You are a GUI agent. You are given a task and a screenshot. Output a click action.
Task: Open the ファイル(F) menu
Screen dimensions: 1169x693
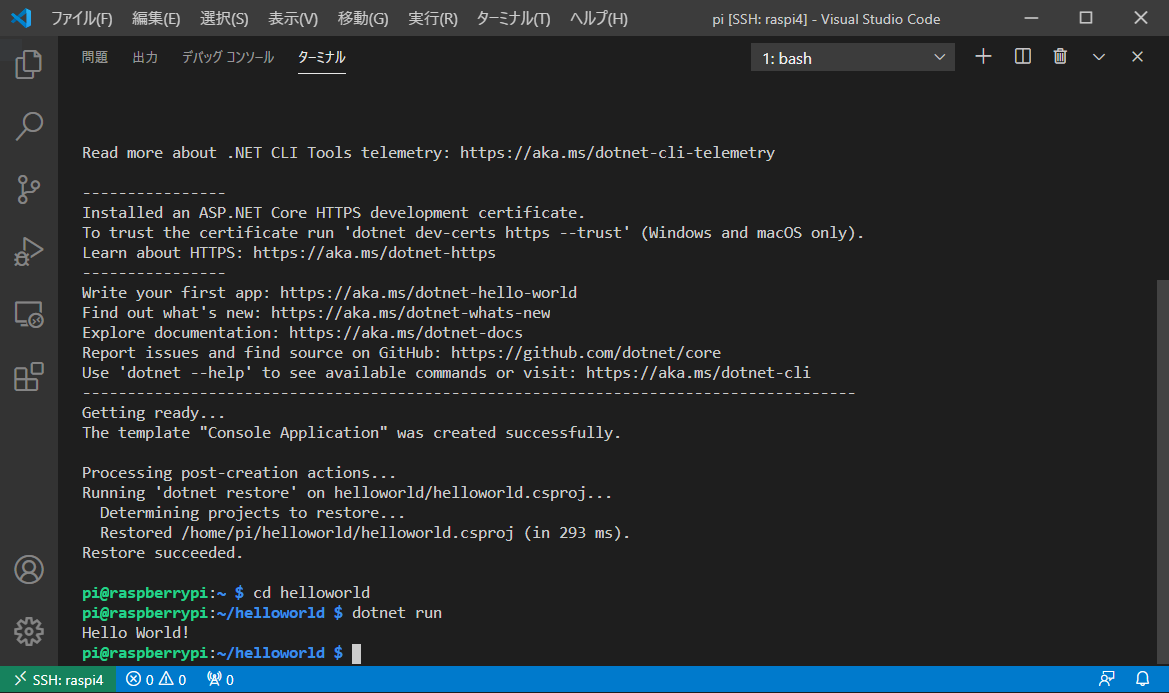pos(81,19)
